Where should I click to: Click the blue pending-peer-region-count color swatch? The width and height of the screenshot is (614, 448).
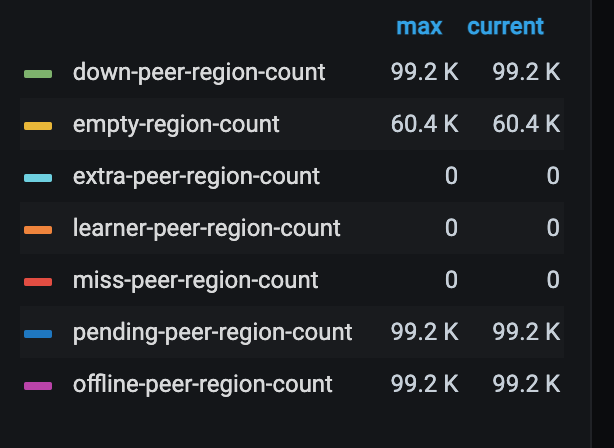(38, 334)
